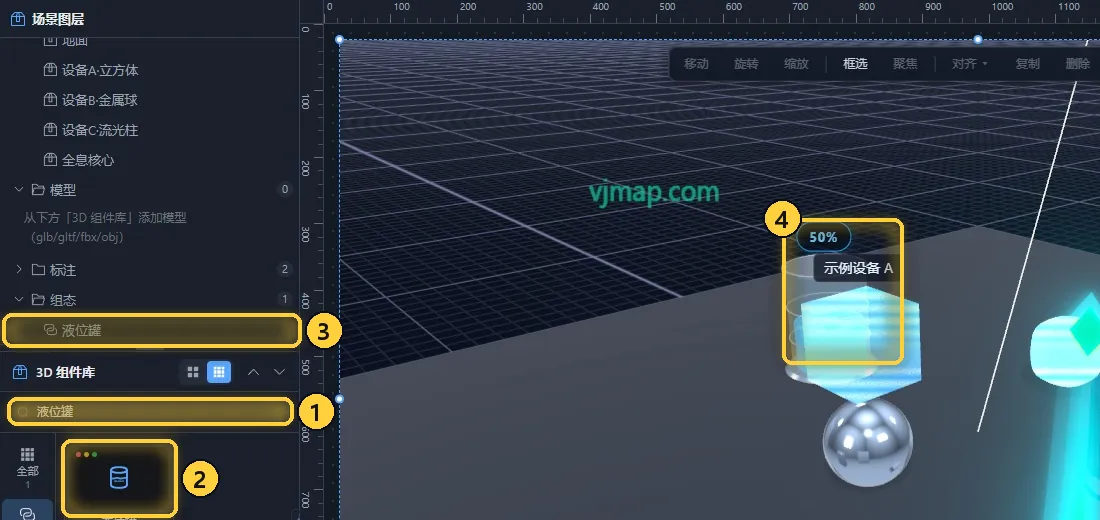
Task: Click the cube icon beside 设备C·流光柱
Action: tap(50, 130)
